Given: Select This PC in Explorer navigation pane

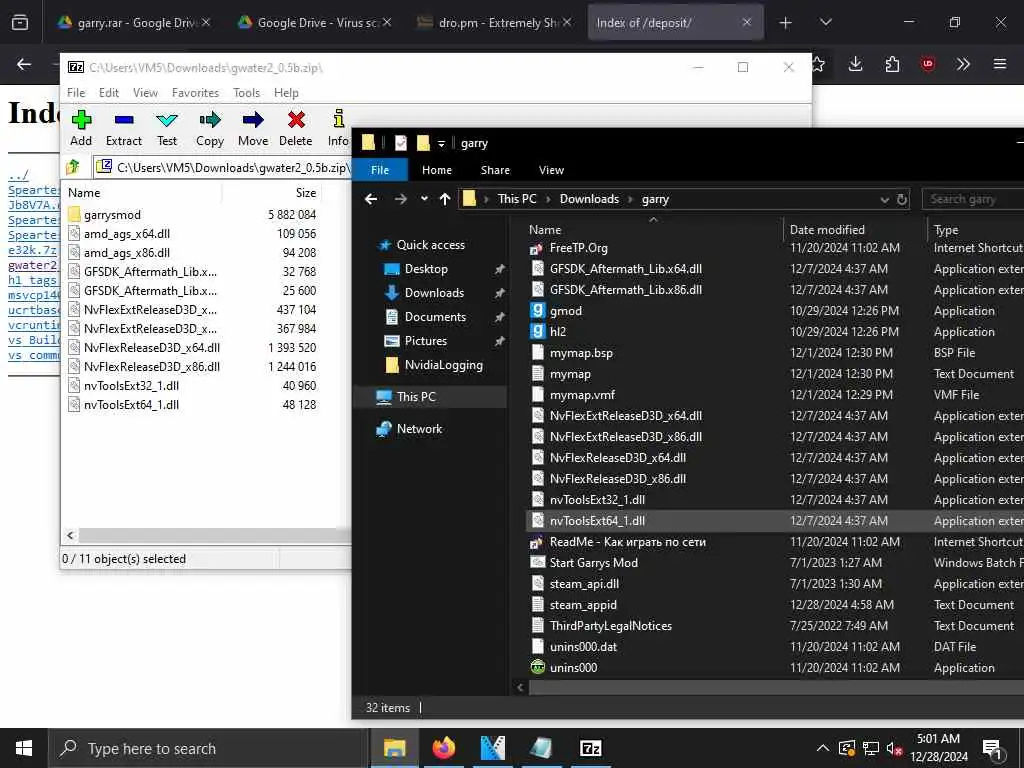Looking at the screenshot, I should pos(416,396).
